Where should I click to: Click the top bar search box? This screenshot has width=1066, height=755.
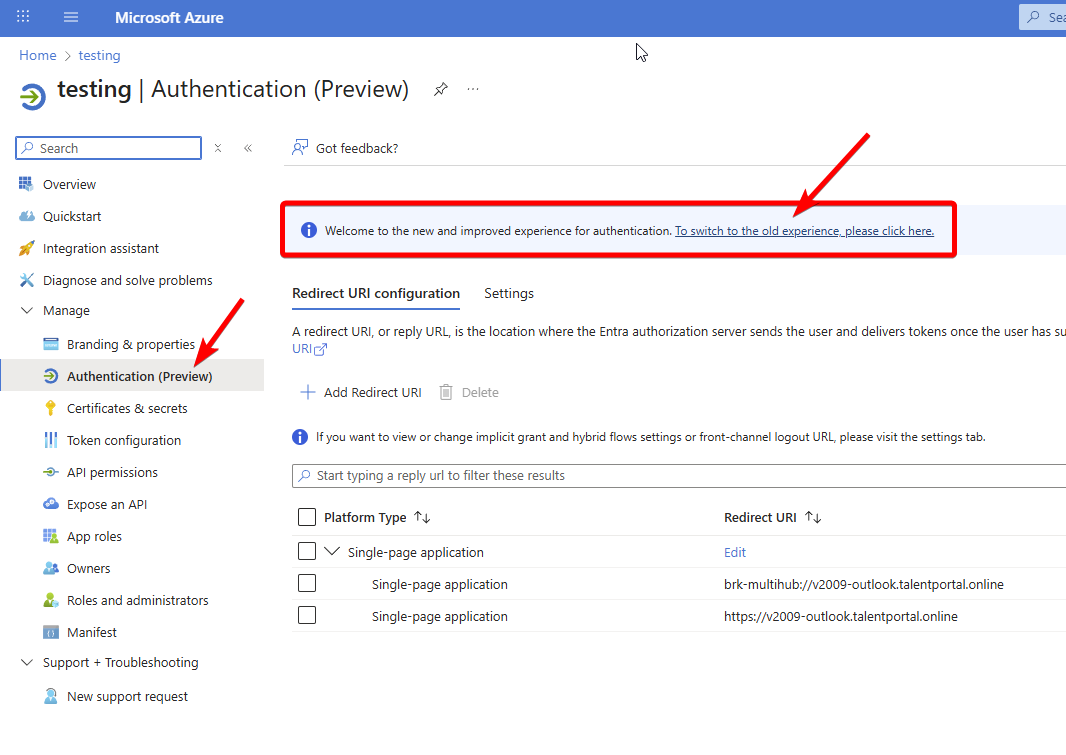tap(1042, 17)
